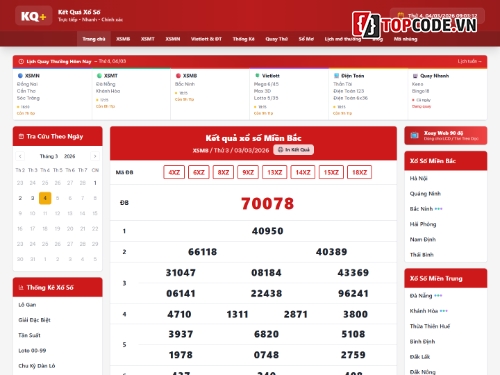Click the second prize number 66118
The image size is (500, 375).
tap(202, 252)
